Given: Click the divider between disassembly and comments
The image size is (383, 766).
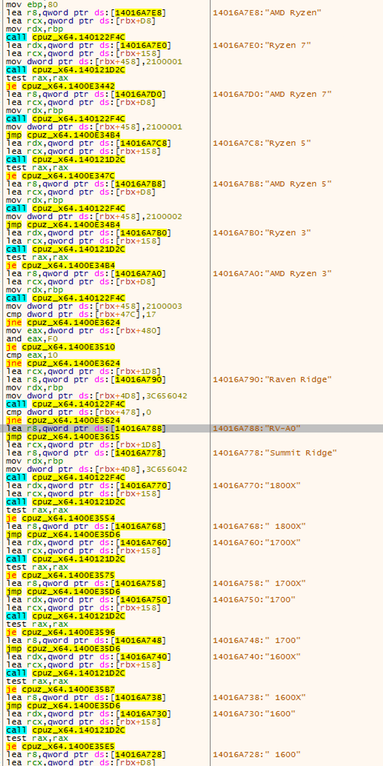Looking at the screenshot, I should point(210,383).
